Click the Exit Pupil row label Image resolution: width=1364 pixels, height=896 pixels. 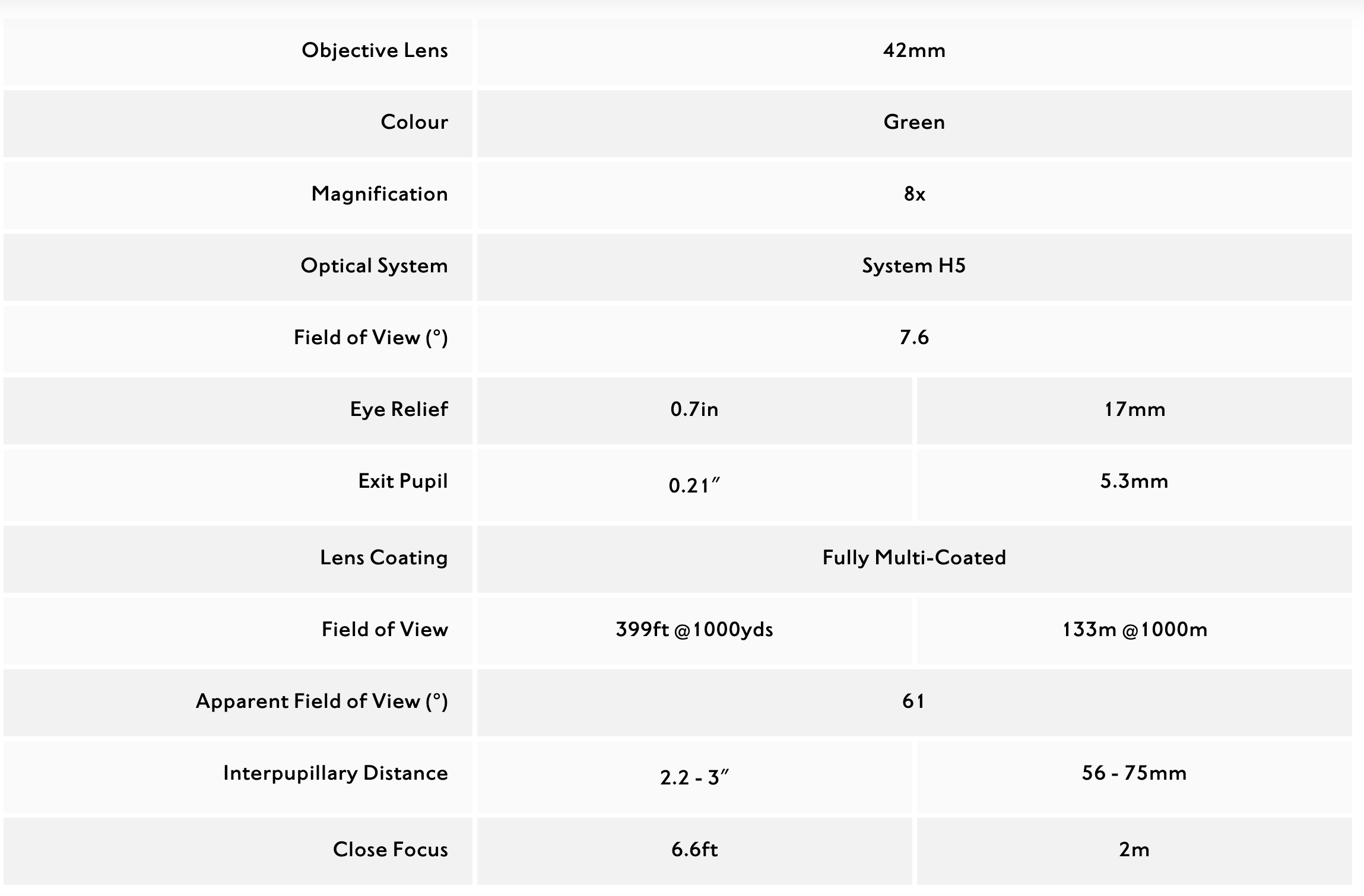[x=403, y=481]
